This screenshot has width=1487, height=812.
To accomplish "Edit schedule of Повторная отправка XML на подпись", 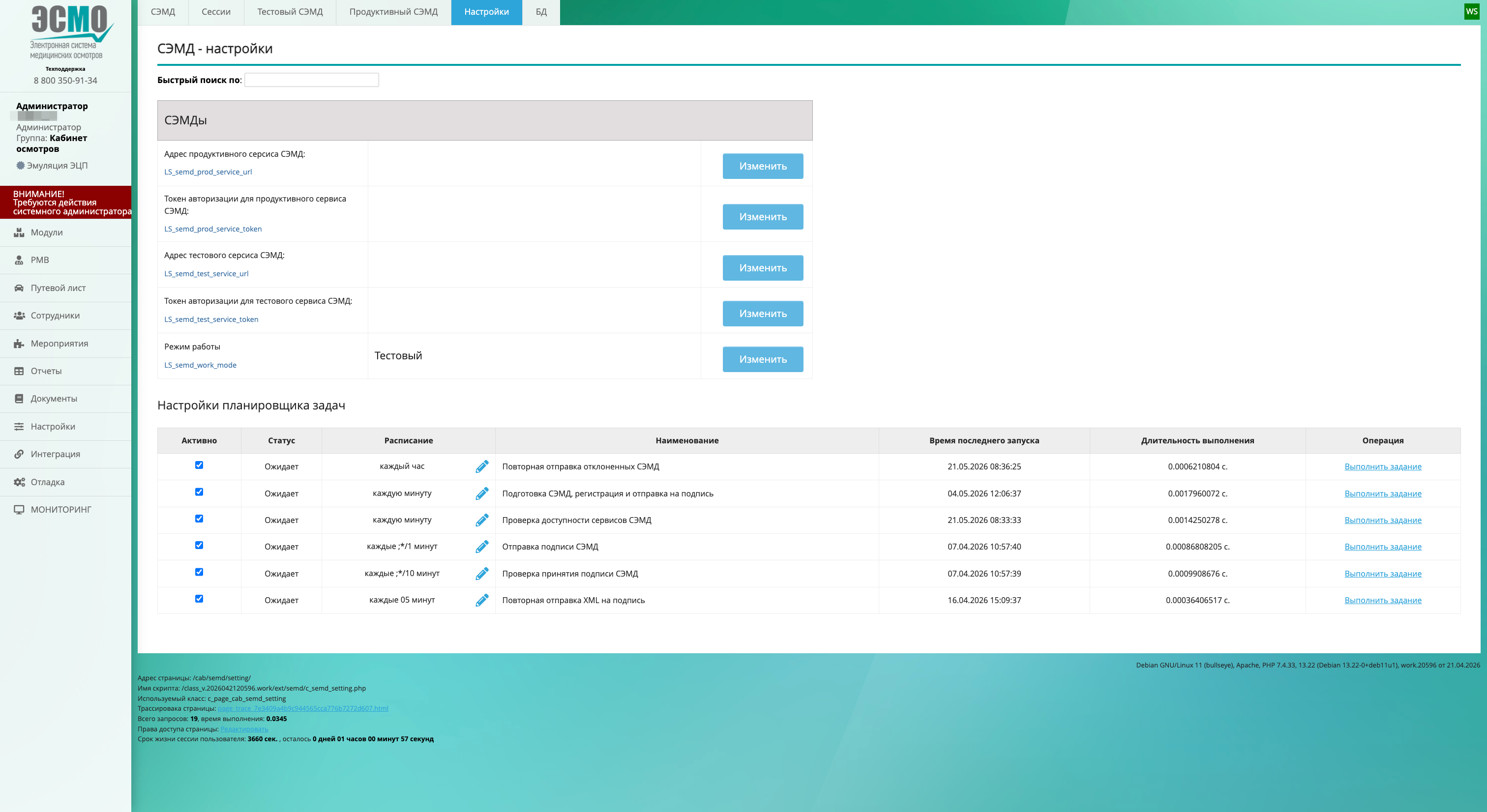I will [x=482, y=600].
